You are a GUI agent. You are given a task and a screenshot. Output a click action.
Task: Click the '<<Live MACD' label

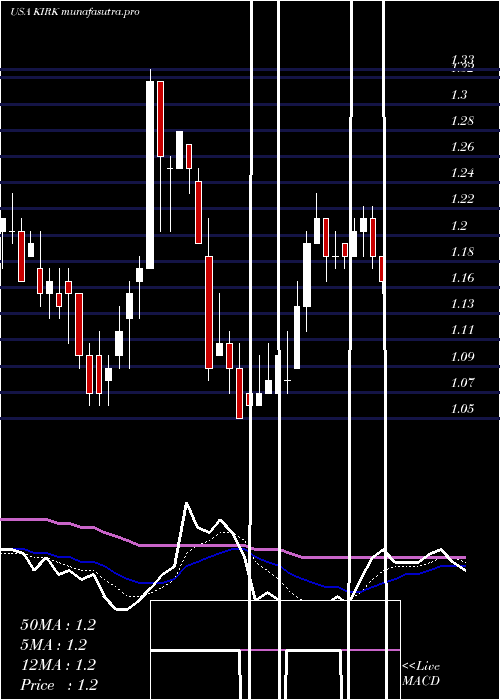tap(421, 674)
